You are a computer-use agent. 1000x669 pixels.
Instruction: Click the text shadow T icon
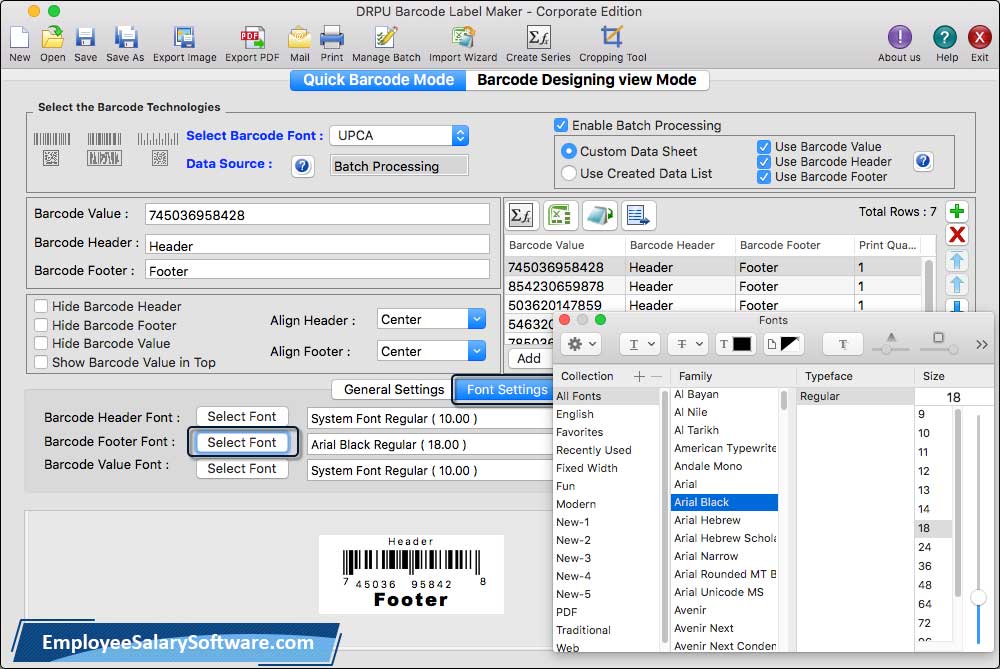842,344
